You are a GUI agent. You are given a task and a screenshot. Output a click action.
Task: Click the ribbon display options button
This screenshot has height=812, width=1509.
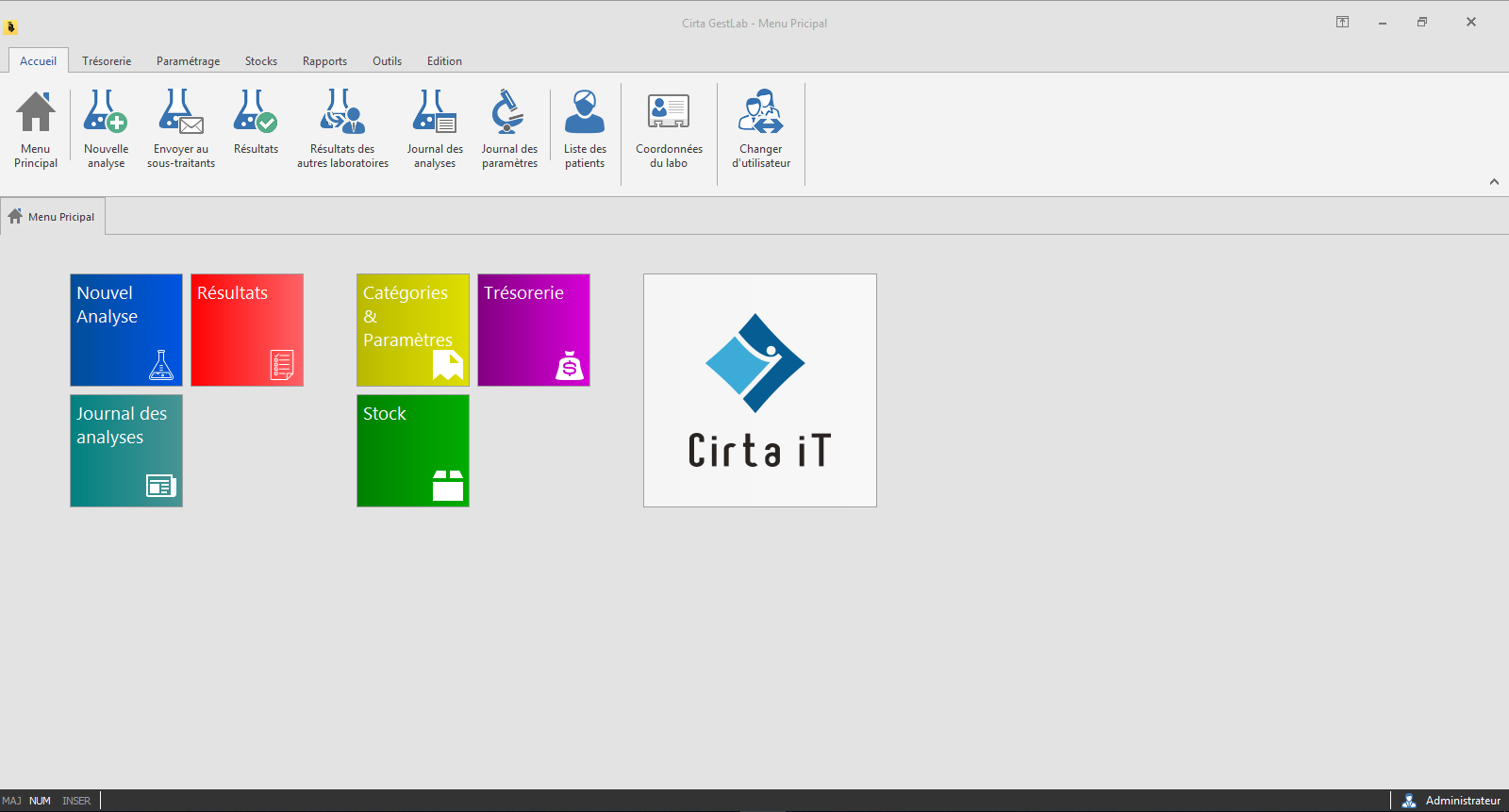(x=1342, y=22)
